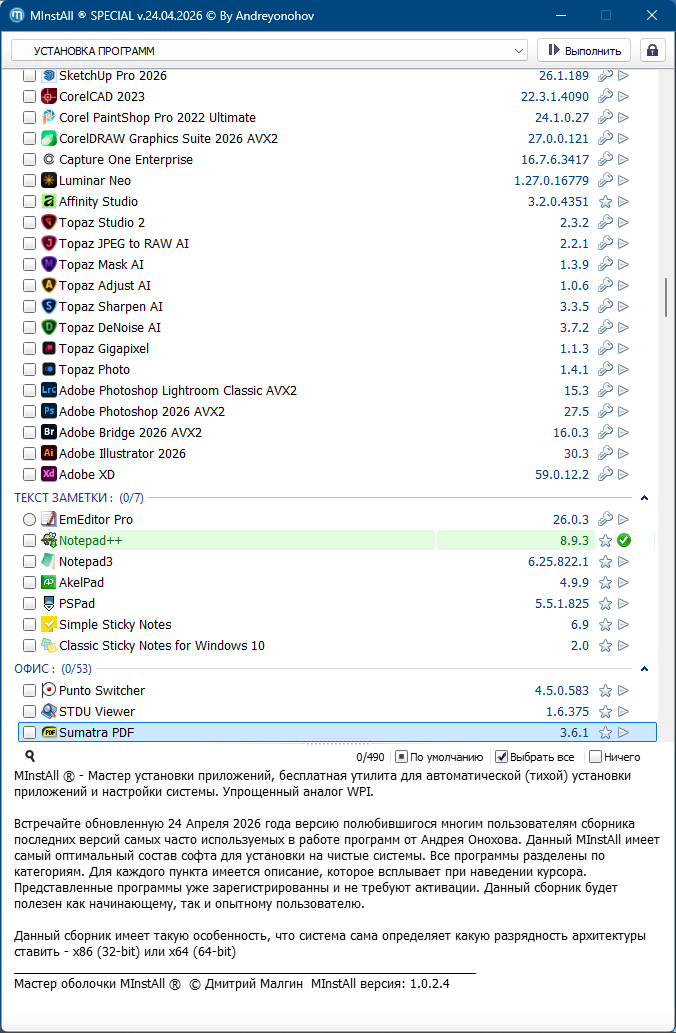Screen dimensions: 676x1033
Task: Click the play arrow for Topaz Gigapixel
Action: pyautogui.click(x=624, y=349)
